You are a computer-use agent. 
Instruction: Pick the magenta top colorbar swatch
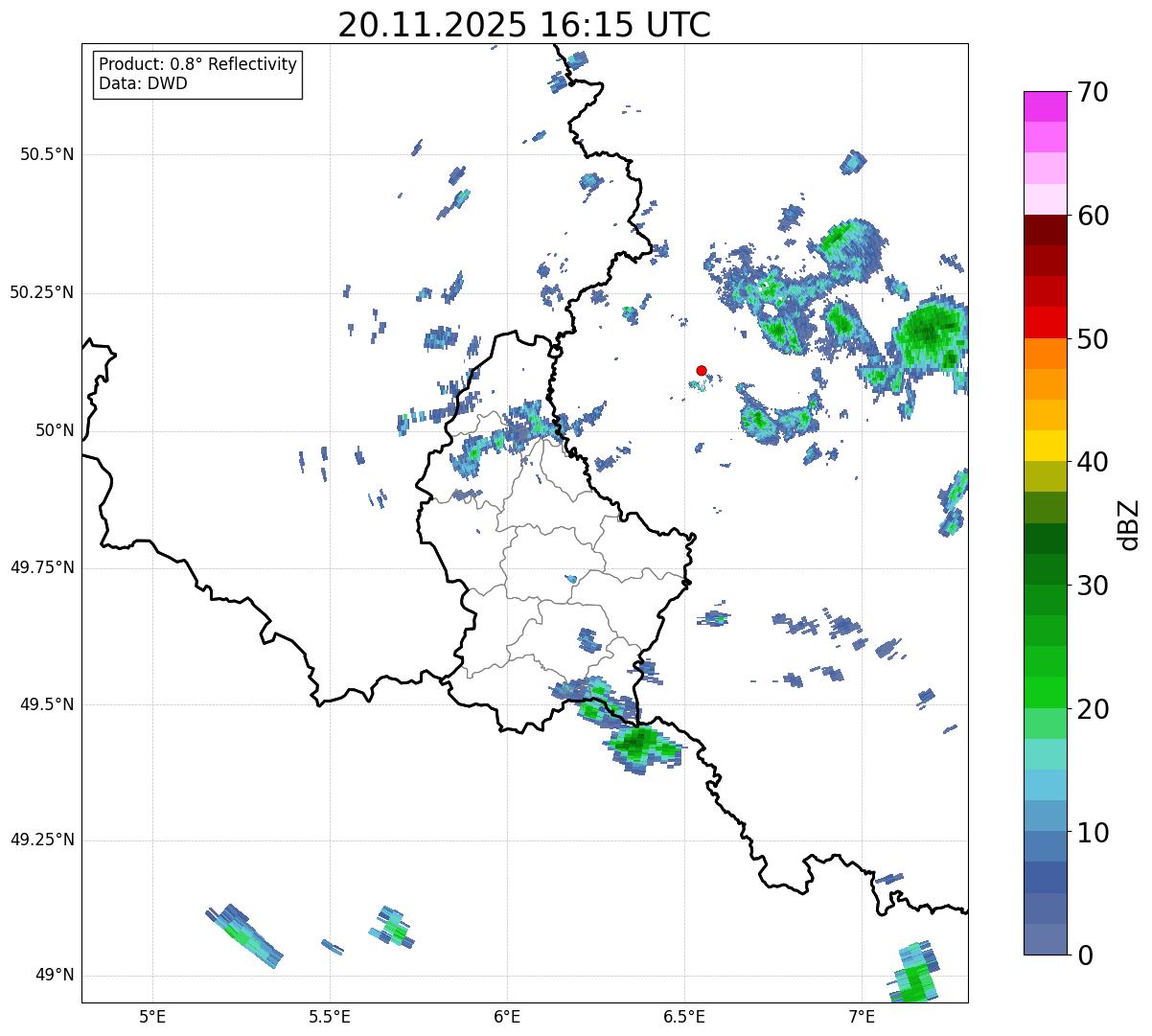click(1045, 106)
